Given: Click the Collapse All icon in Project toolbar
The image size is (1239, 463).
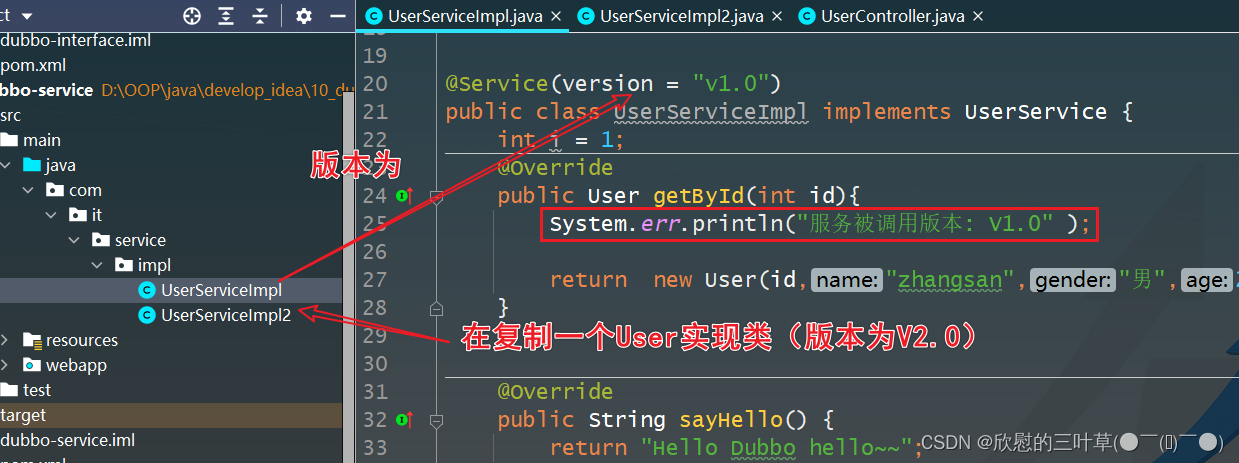Looking at the screenshot, I should (260, 16).
